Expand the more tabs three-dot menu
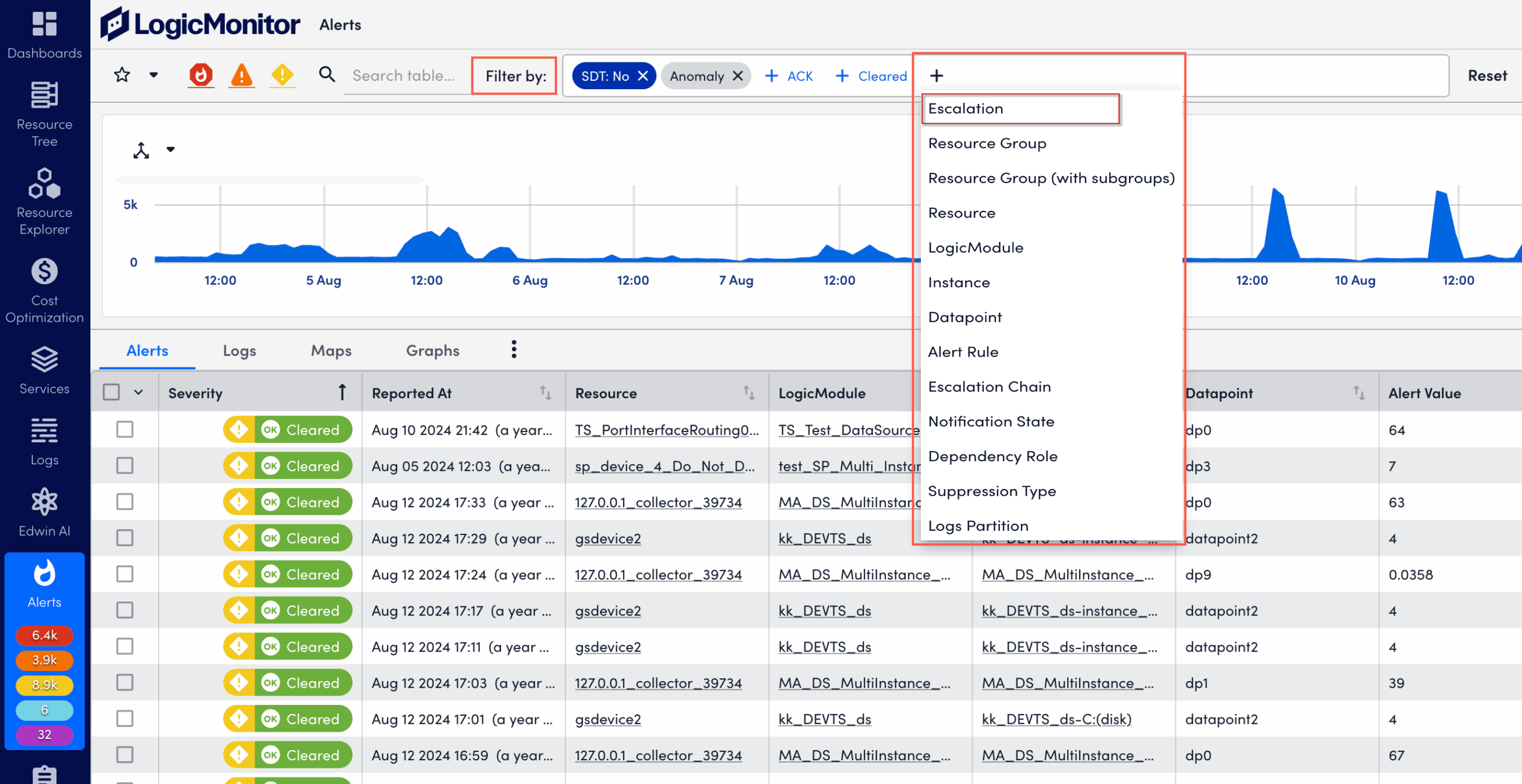Screen dimensions: 1522x784 click(513, 350)
